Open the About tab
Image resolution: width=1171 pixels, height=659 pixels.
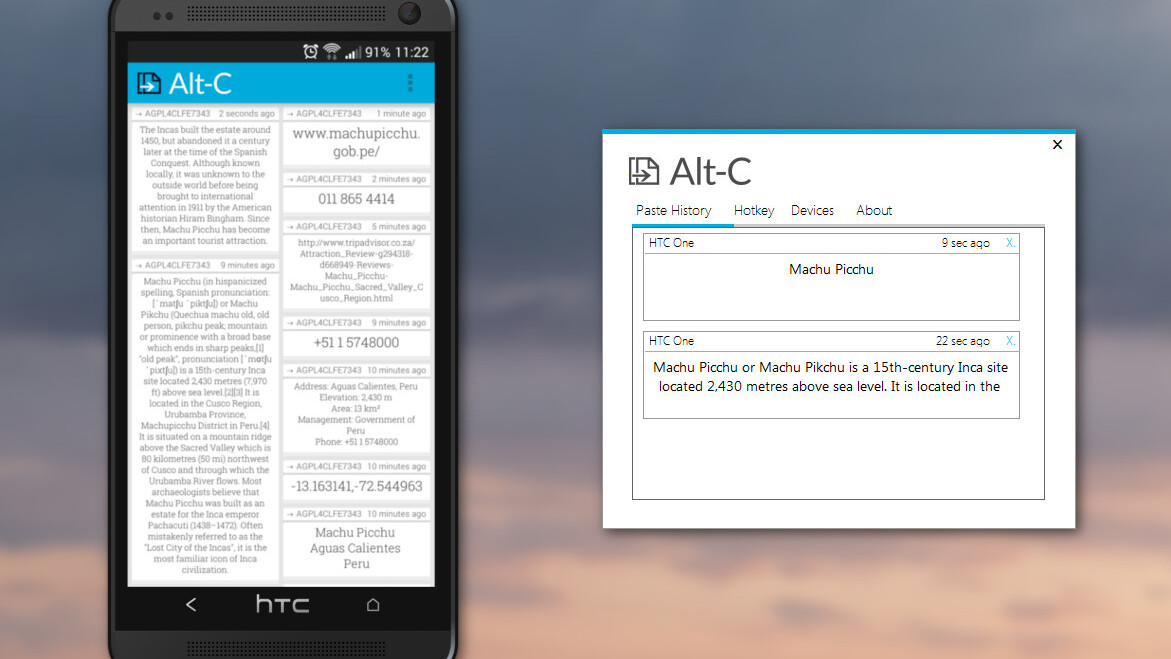[874, 210]
